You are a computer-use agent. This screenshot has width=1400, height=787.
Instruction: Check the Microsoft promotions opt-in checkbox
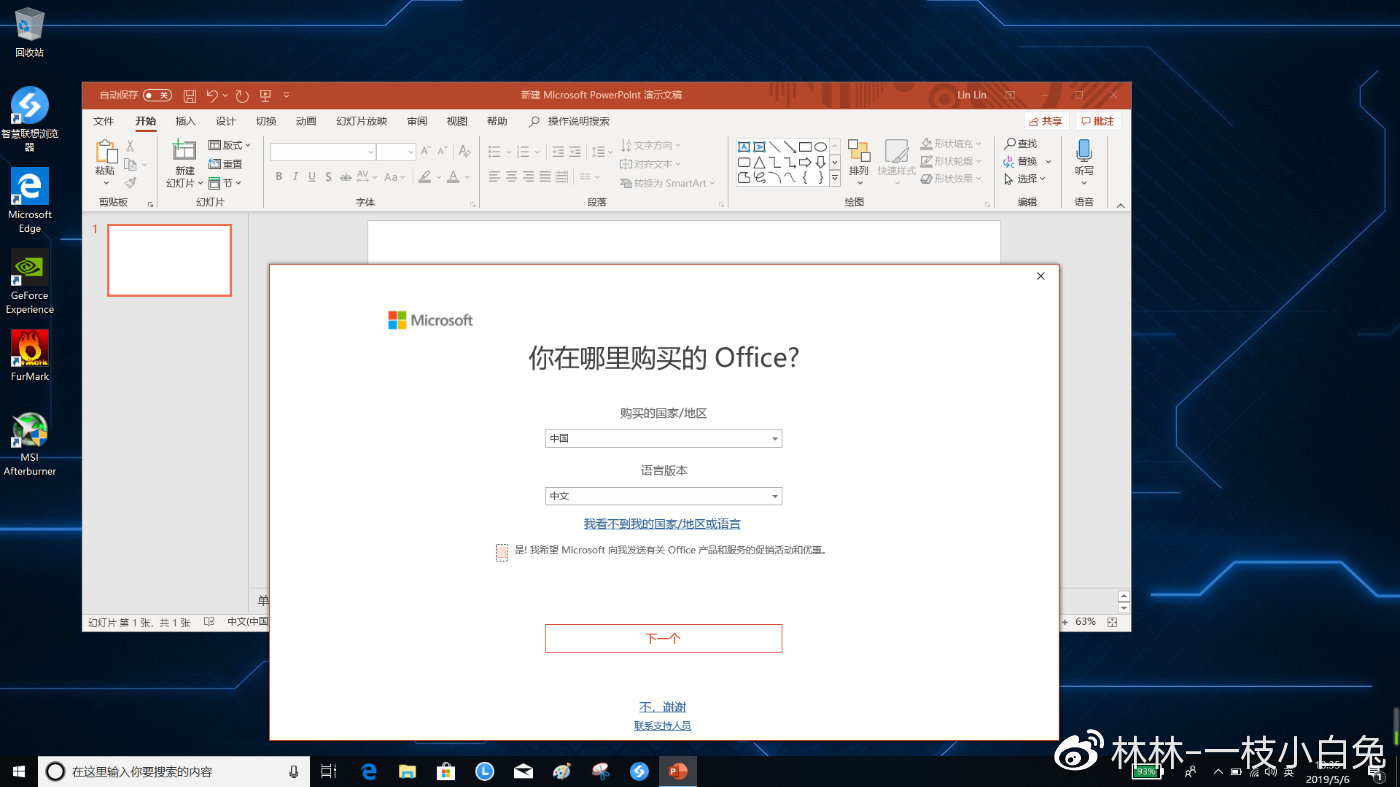pyautogui.click(x=502, y=552)
